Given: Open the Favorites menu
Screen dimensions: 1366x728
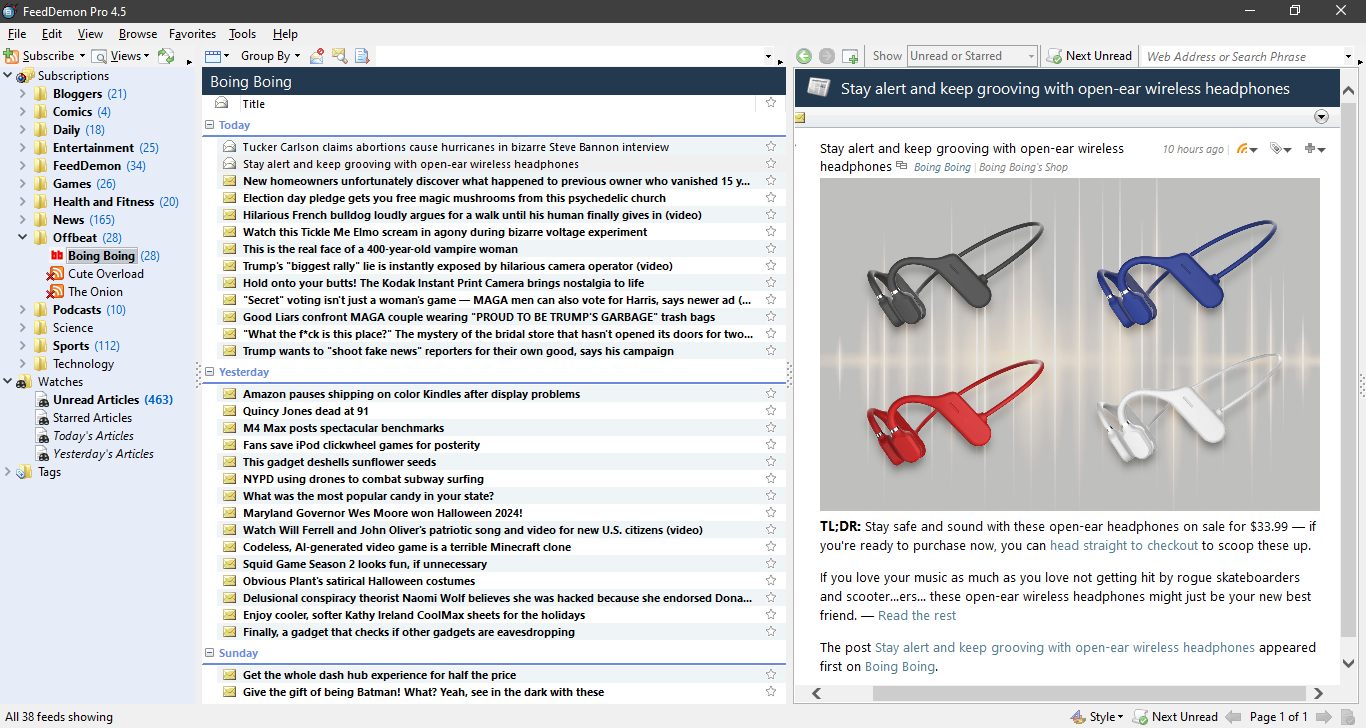Looking at the screenshot, I should tap(192, 34).
